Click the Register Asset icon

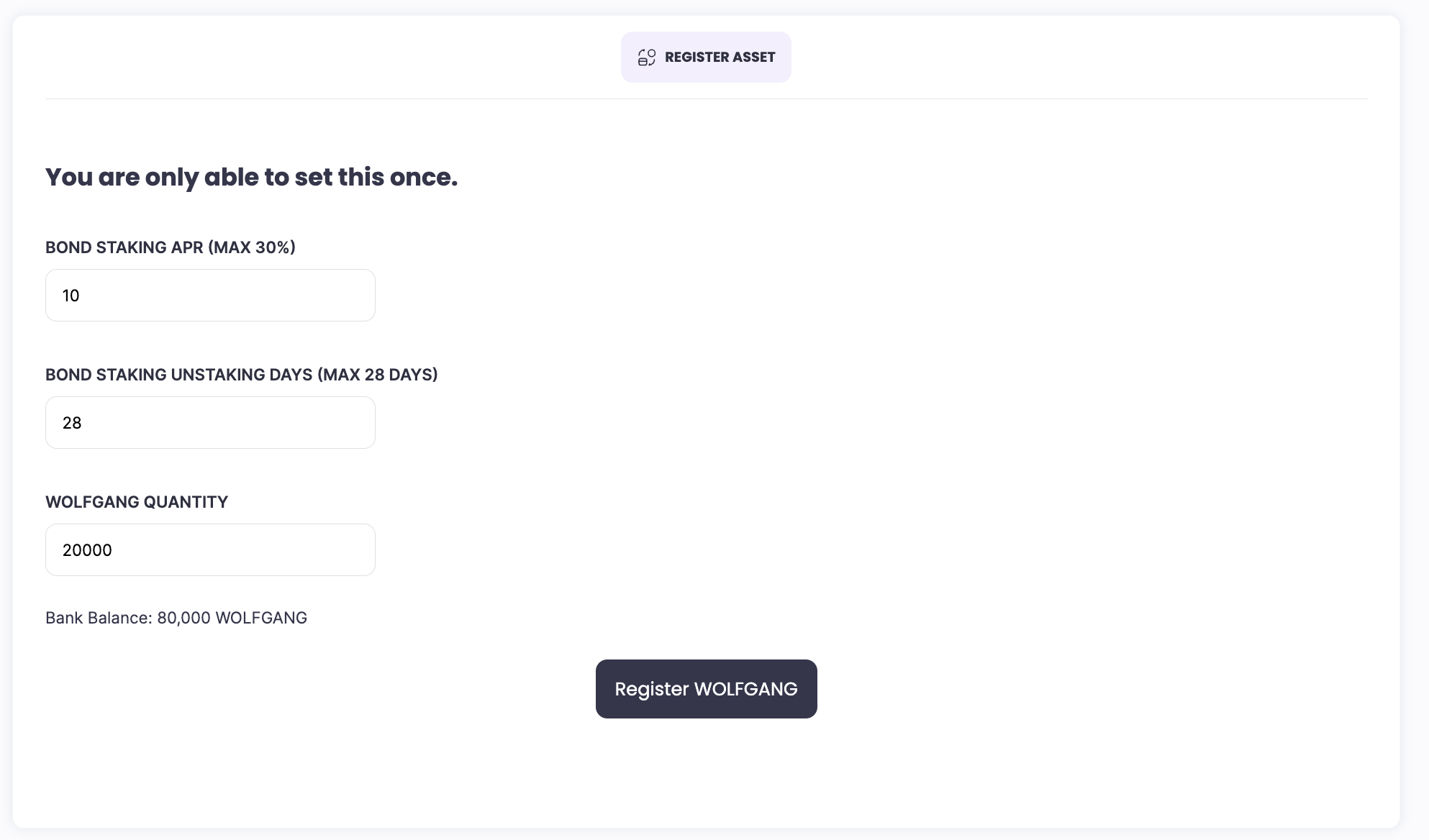point(646,58)
